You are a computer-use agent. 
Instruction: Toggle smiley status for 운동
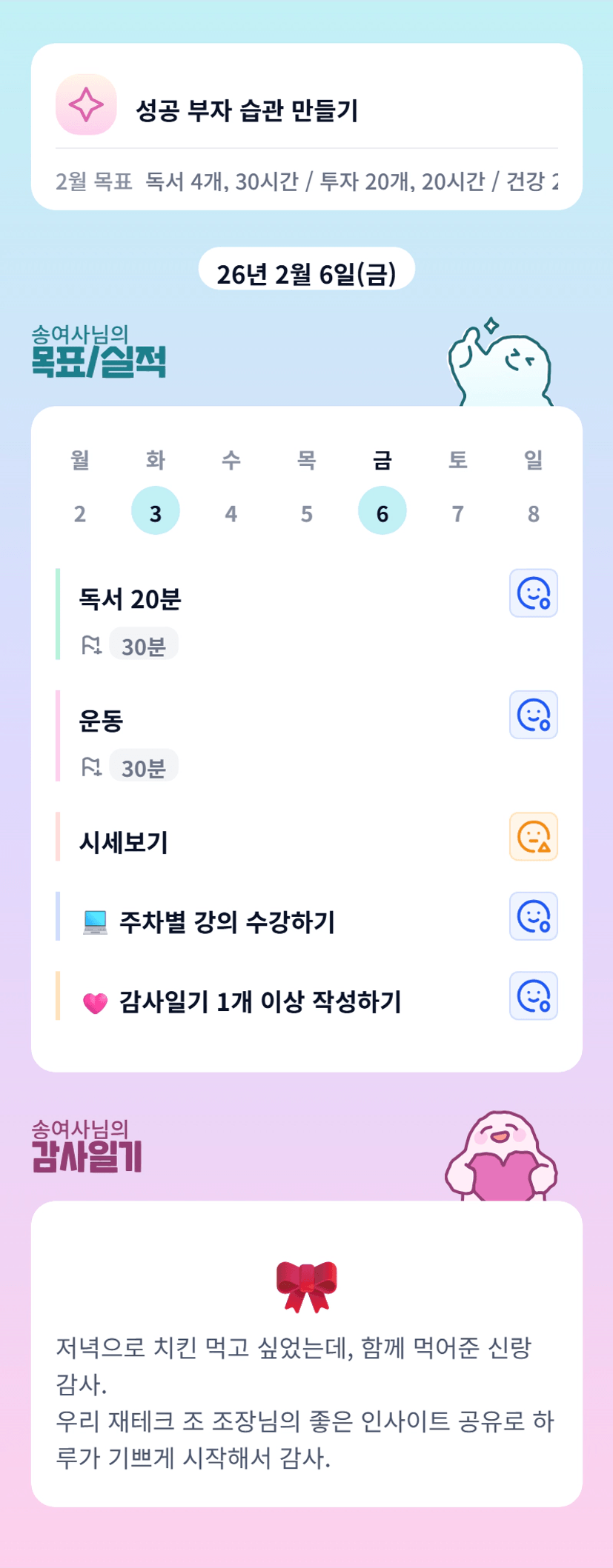coord(533,715)
